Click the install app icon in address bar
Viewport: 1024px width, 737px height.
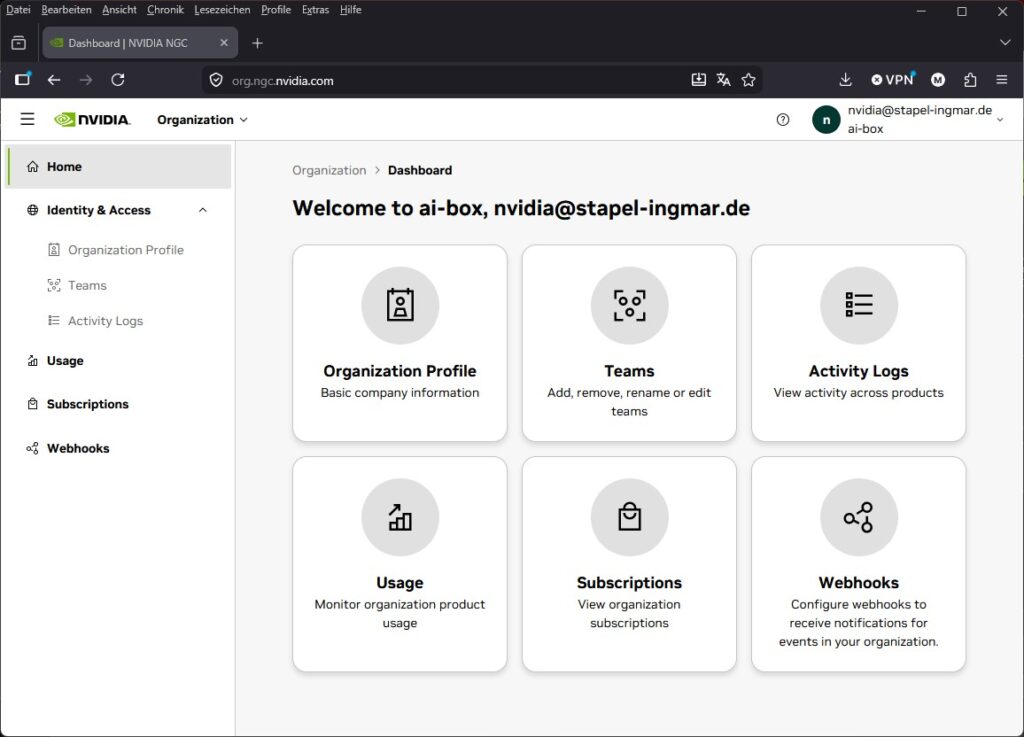point(698,80)
